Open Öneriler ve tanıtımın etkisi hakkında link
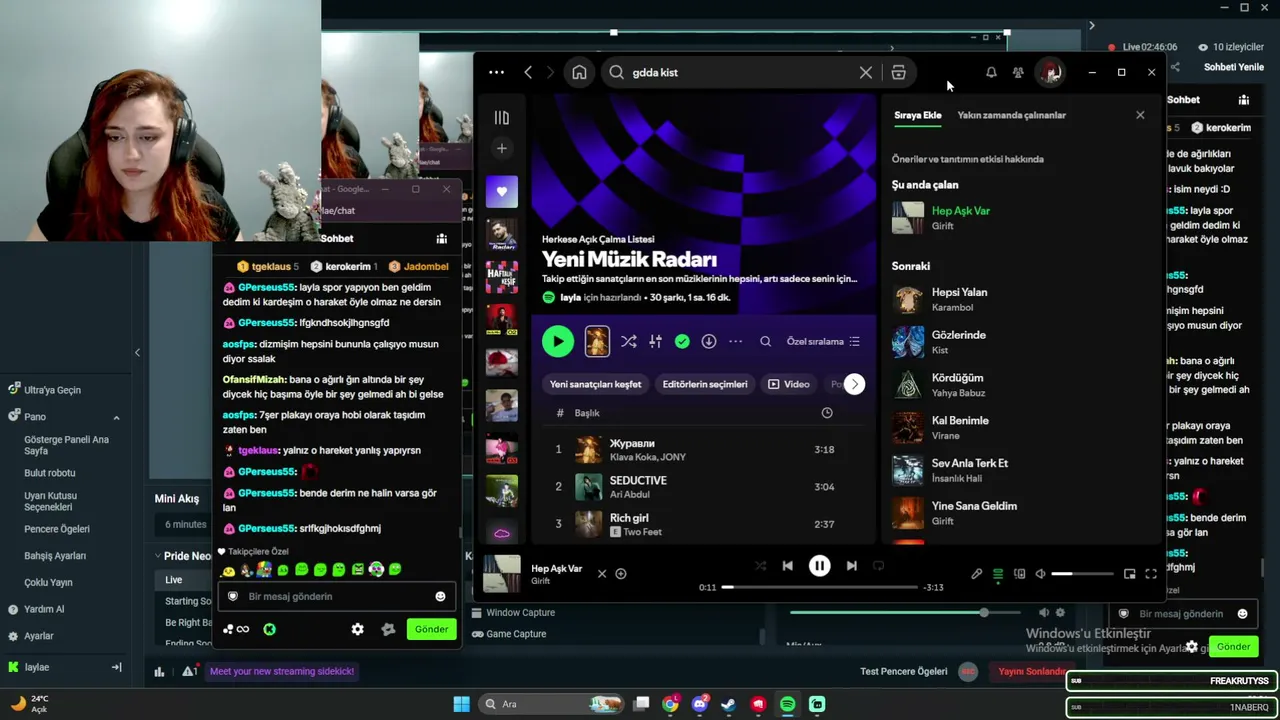Screen dimensions: 1280x720 (x=967, y=159)
